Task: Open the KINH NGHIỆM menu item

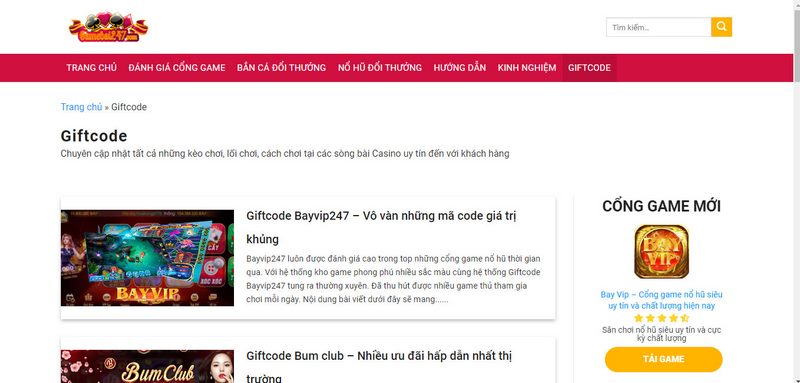Action: point(527,67)
